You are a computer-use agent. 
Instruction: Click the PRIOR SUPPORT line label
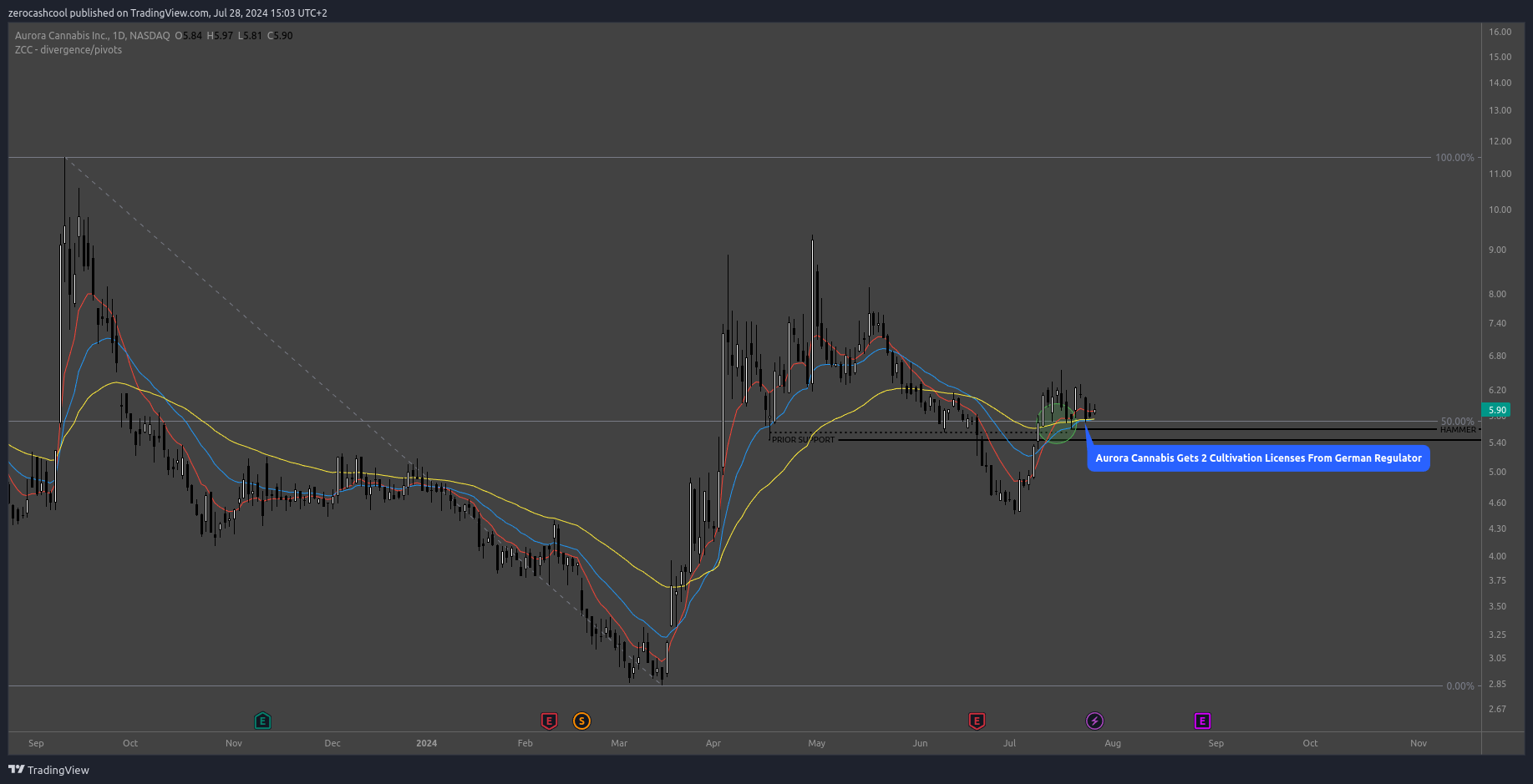803,440
